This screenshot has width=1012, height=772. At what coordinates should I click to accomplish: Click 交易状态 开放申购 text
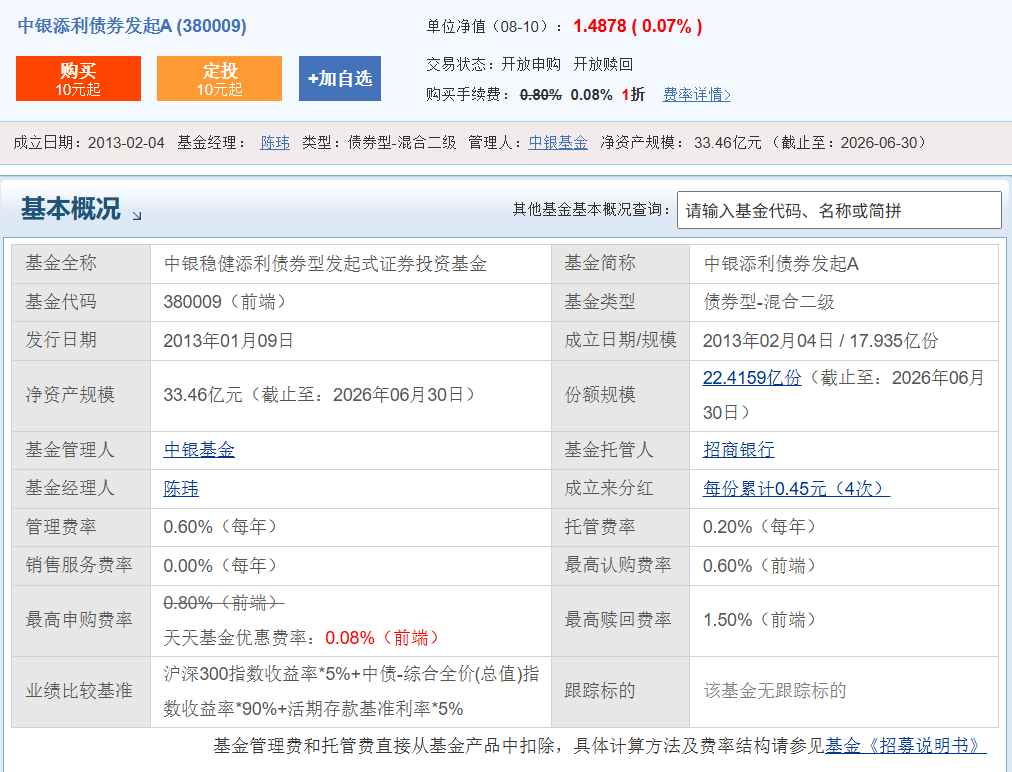pos(494,64)
